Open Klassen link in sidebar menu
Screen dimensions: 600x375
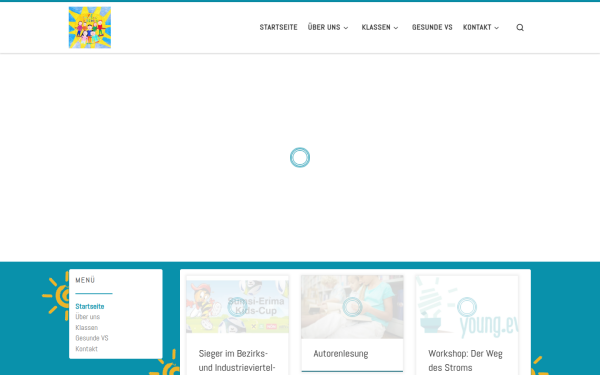tap(86, 328)
